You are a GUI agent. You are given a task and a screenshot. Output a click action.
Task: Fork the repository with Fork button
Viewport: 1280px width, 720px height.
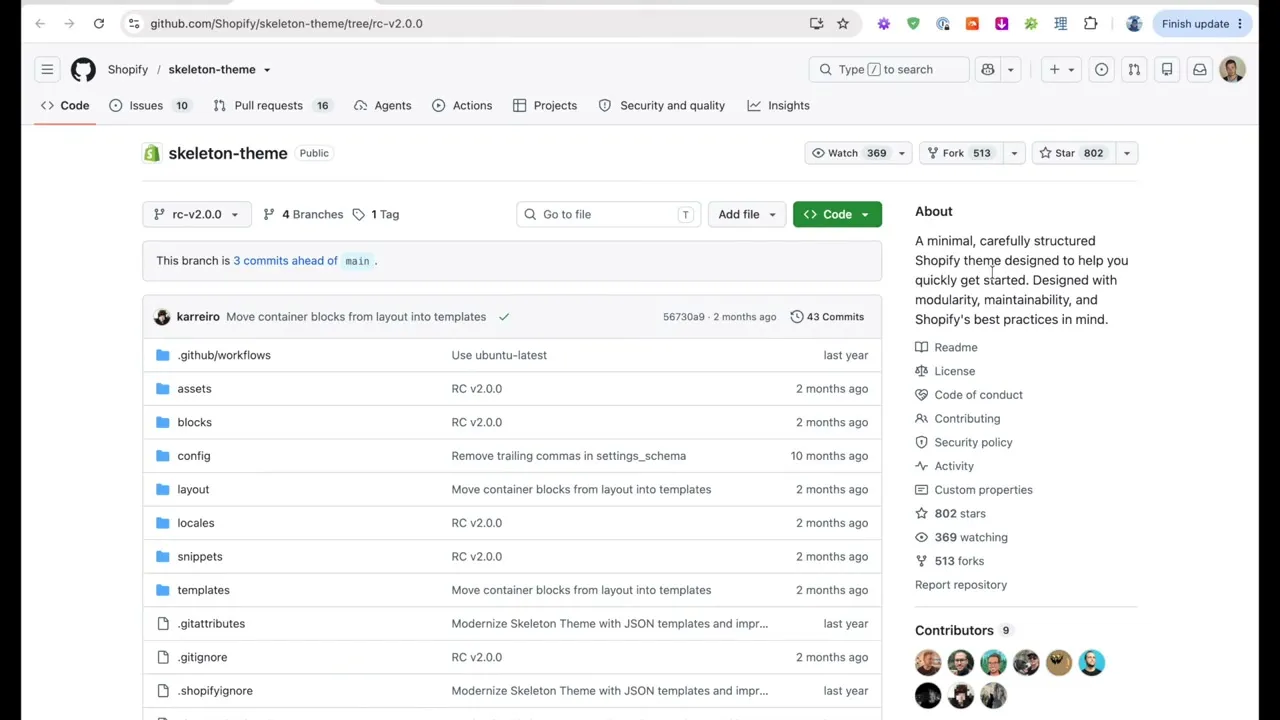(961, 153)
